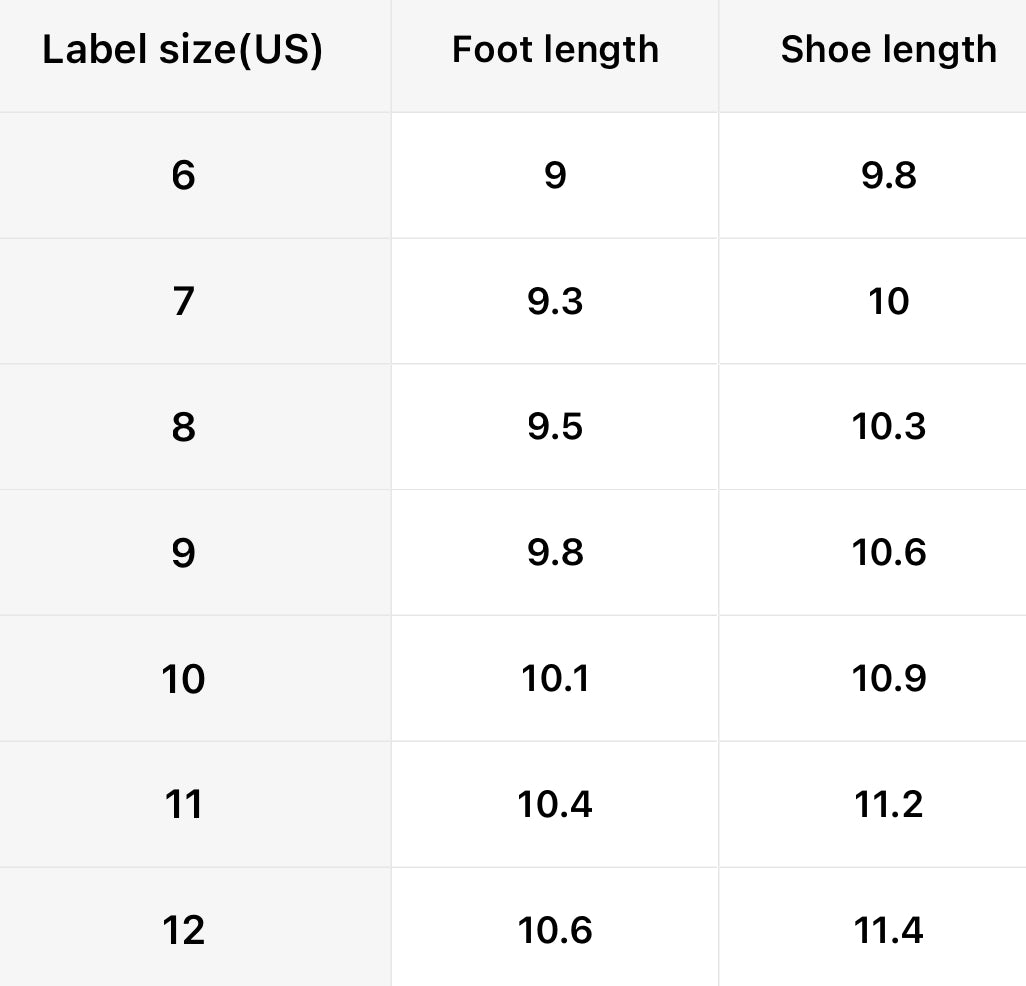Select the label size 8 cell
Screen dimensions: 1026x986
183,427
